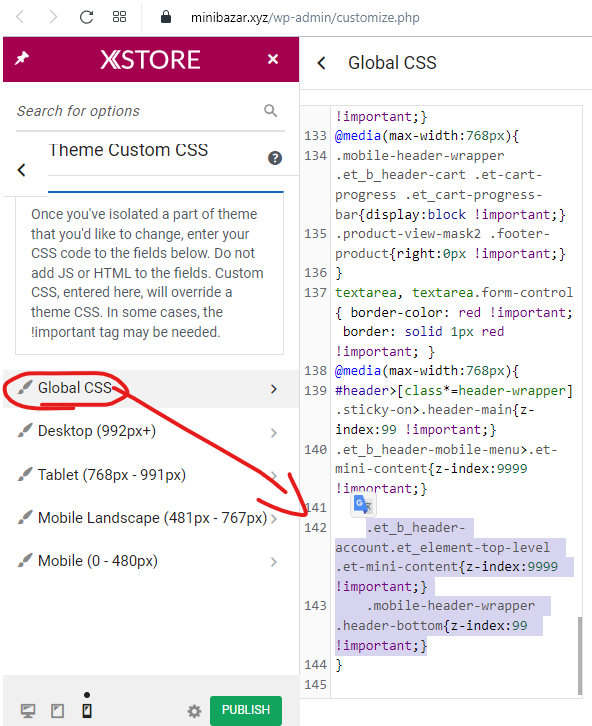Go back from Global CSS editor panel
592x726 pixels.
[x=322, y=63]
